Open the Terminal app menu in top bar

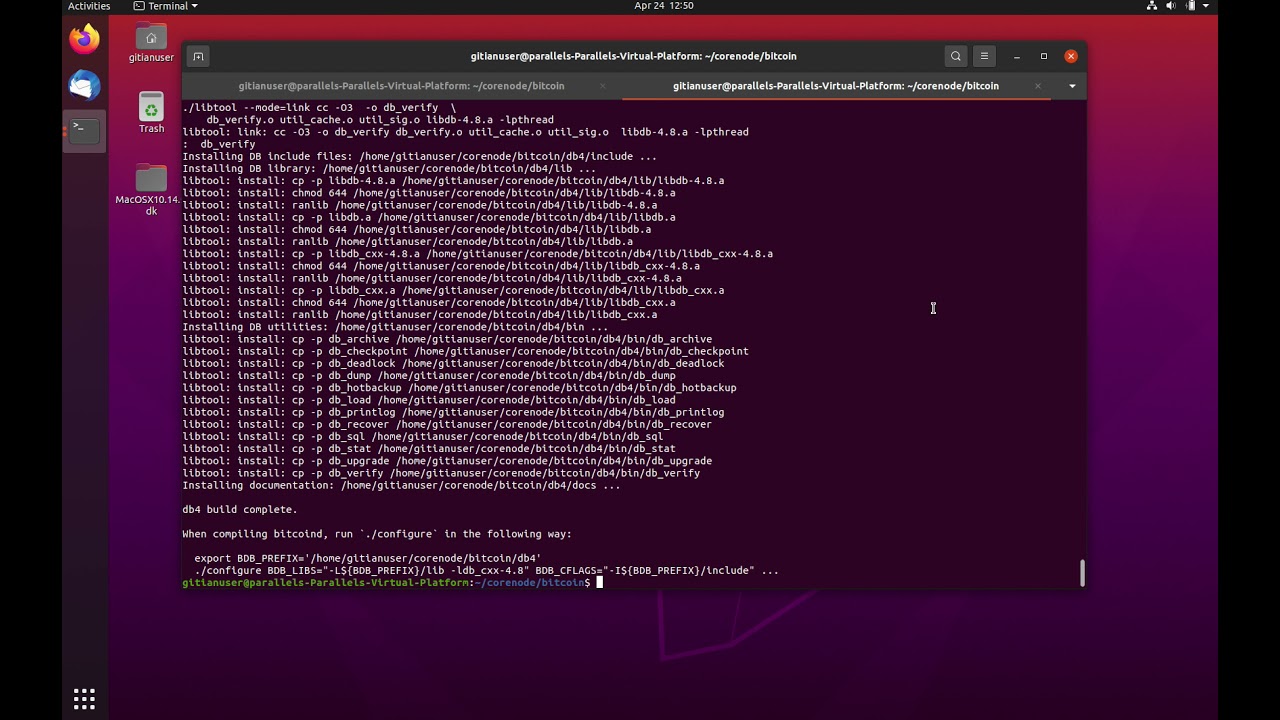[166, 6]
